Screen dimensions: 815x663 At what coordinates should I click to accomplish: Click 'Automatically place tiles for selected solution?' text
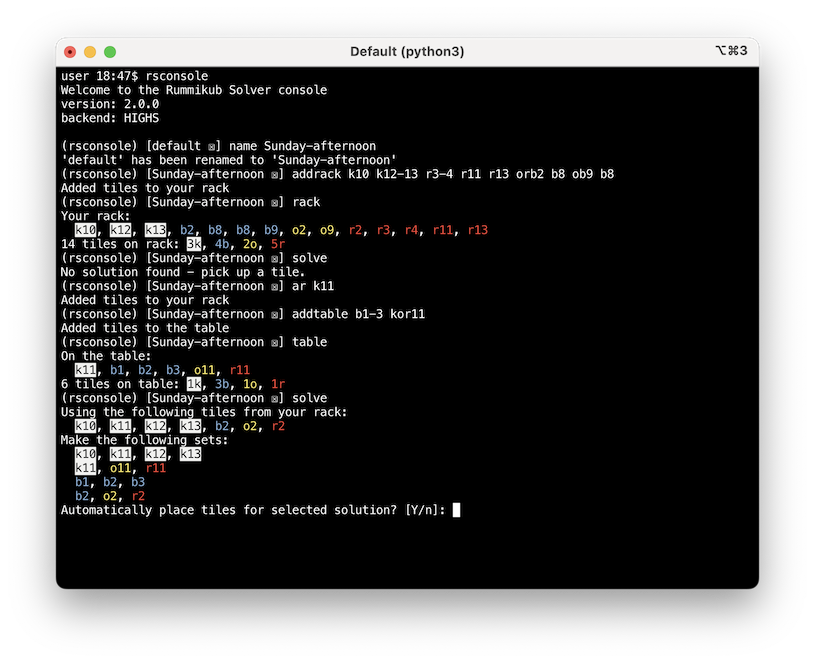coord(229,511)
